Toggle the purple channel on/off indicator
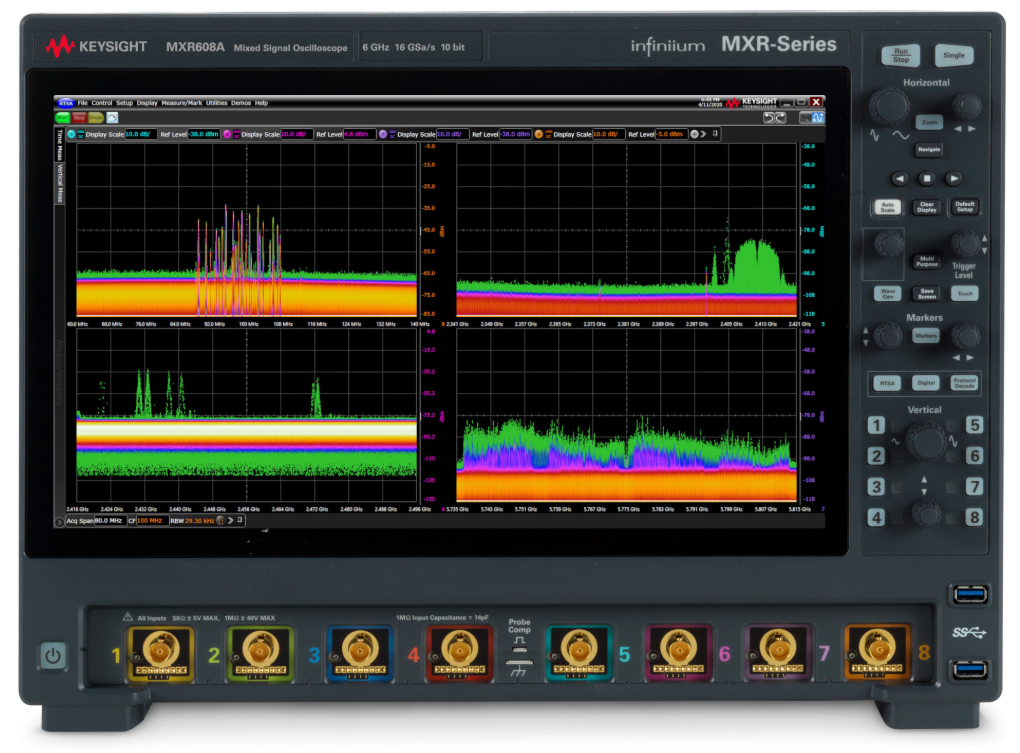Viewport: 1020px width, 753px height. pyautogui.click(x=382, y=134)
